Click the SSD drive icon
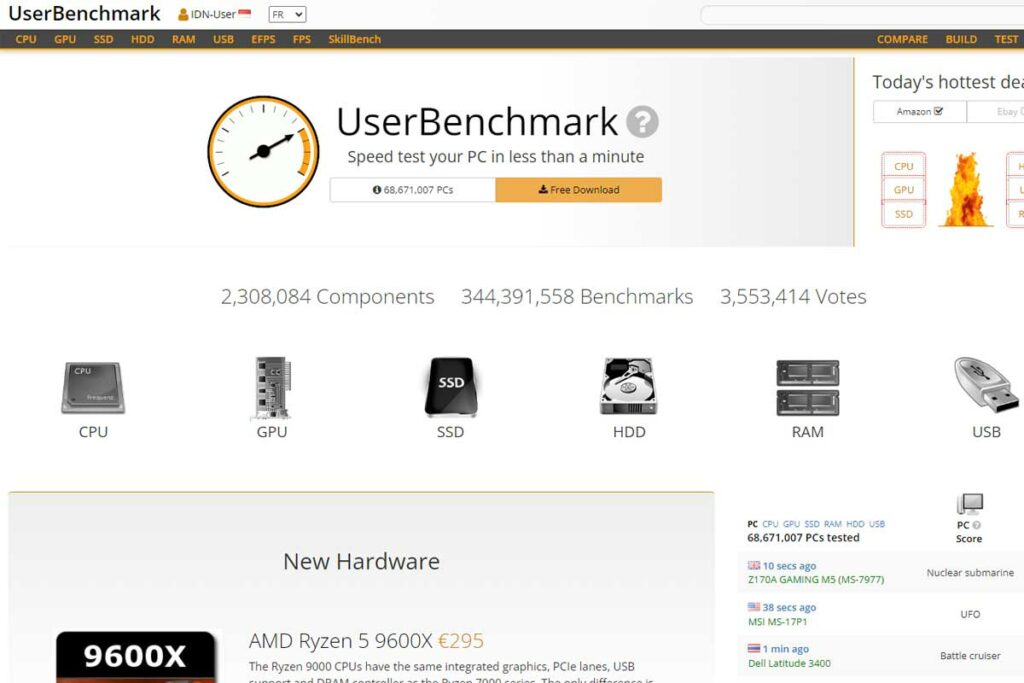The width and height of the screenshot is (1024, 683). 449,385
